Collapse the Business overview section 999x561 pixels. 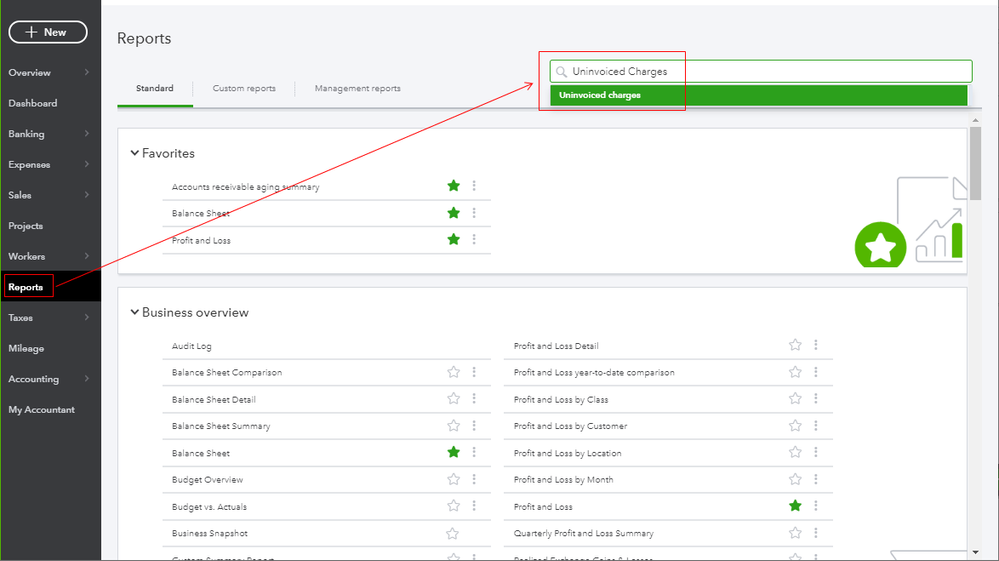pos(134,312)
